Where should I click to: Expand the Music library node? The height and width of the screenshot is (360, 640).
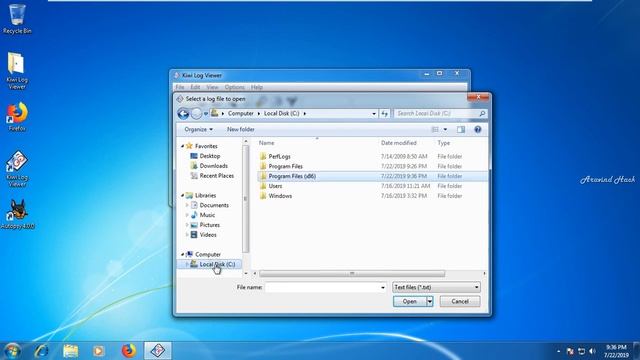click(x=187, y=215)
